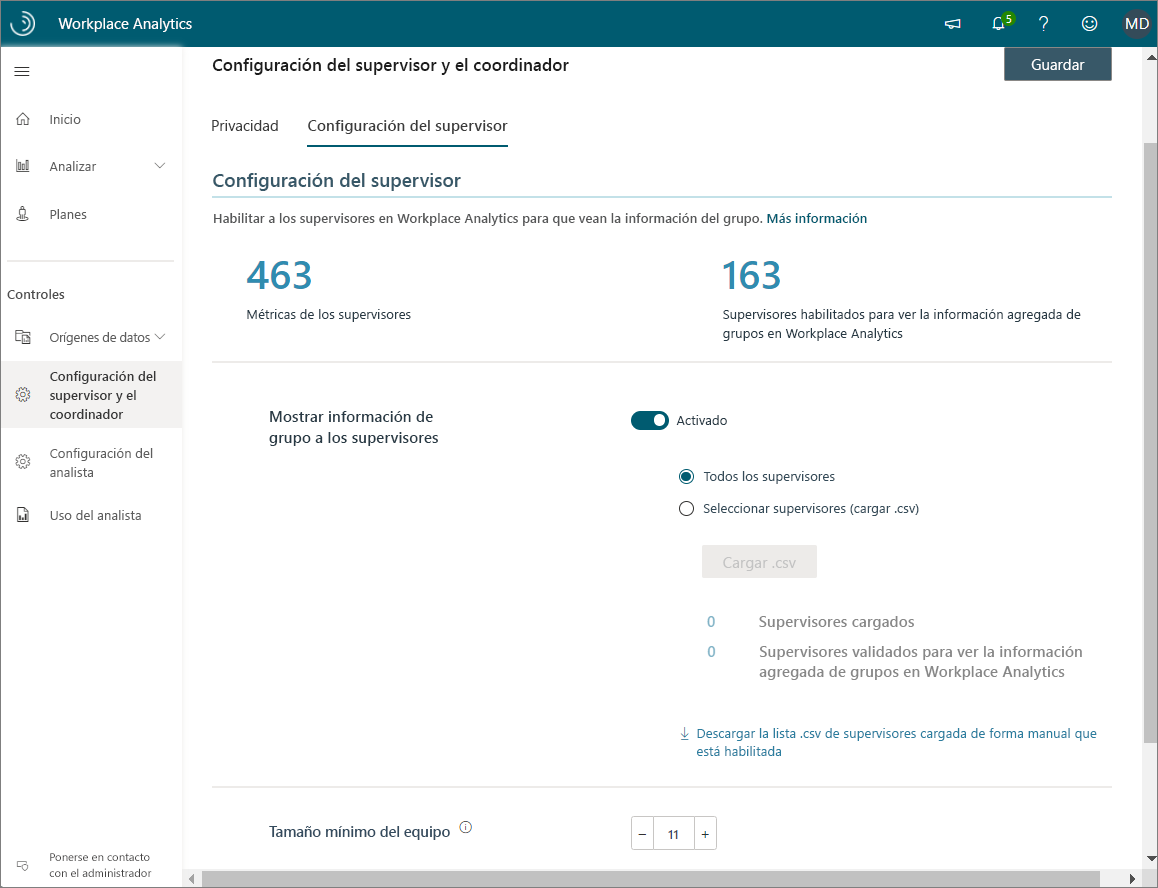Click the Métricas de los supervisores label

click(x=329, y=315)
